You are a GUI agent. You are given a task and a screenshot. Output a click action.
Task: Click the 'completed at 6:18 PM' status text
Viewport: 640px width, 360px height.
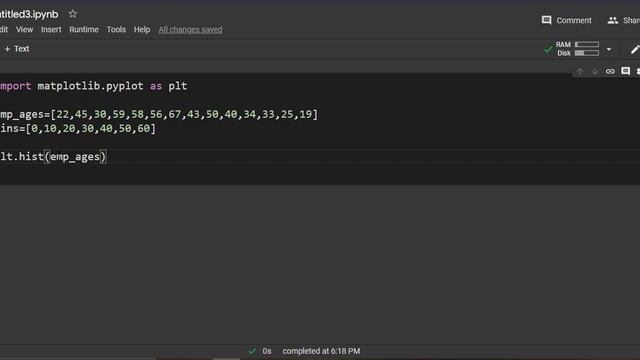(x=321, y=351)
